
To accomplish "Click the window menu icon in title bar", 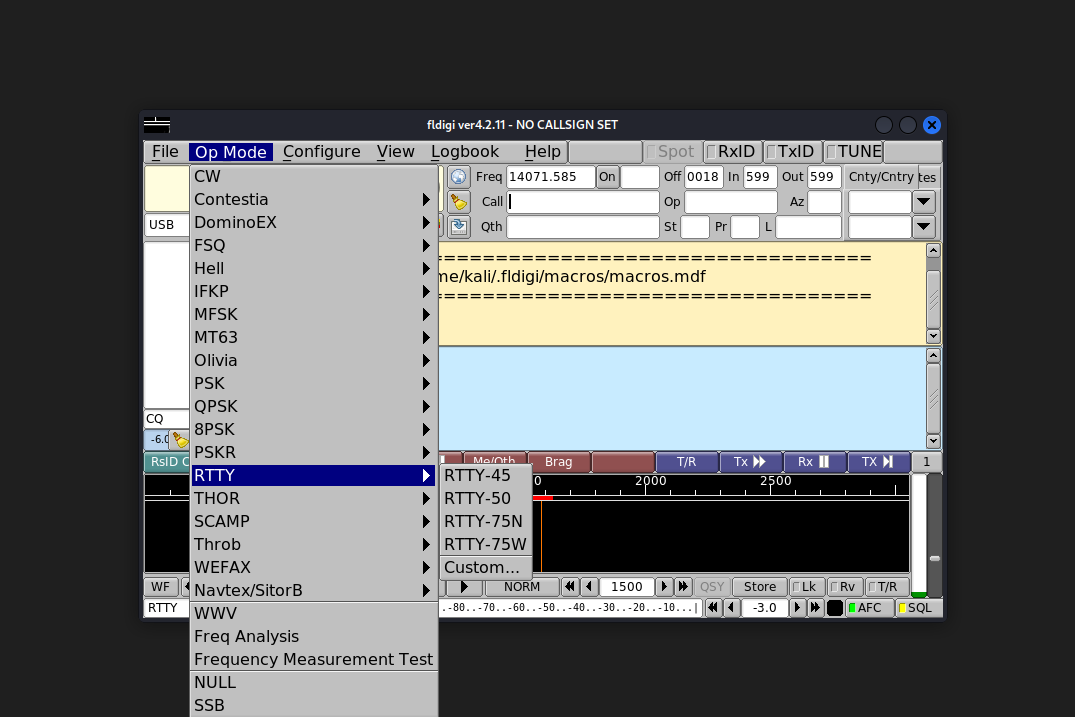I will 157,125.
